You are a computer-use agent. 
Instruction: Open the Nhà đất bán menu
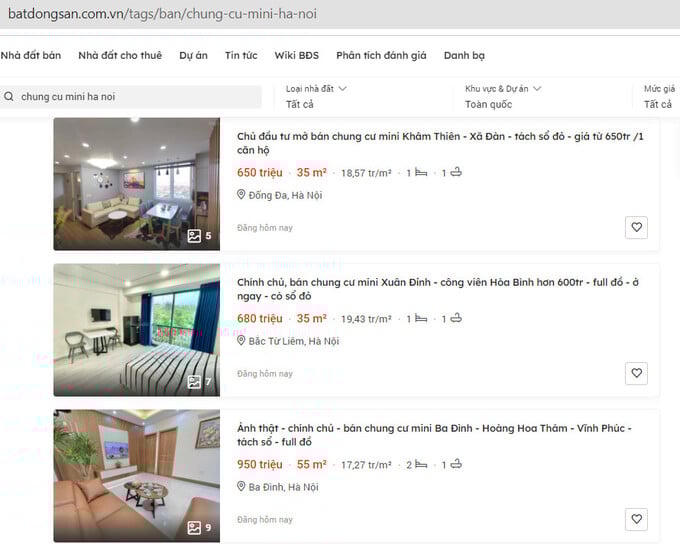(30, 56)
